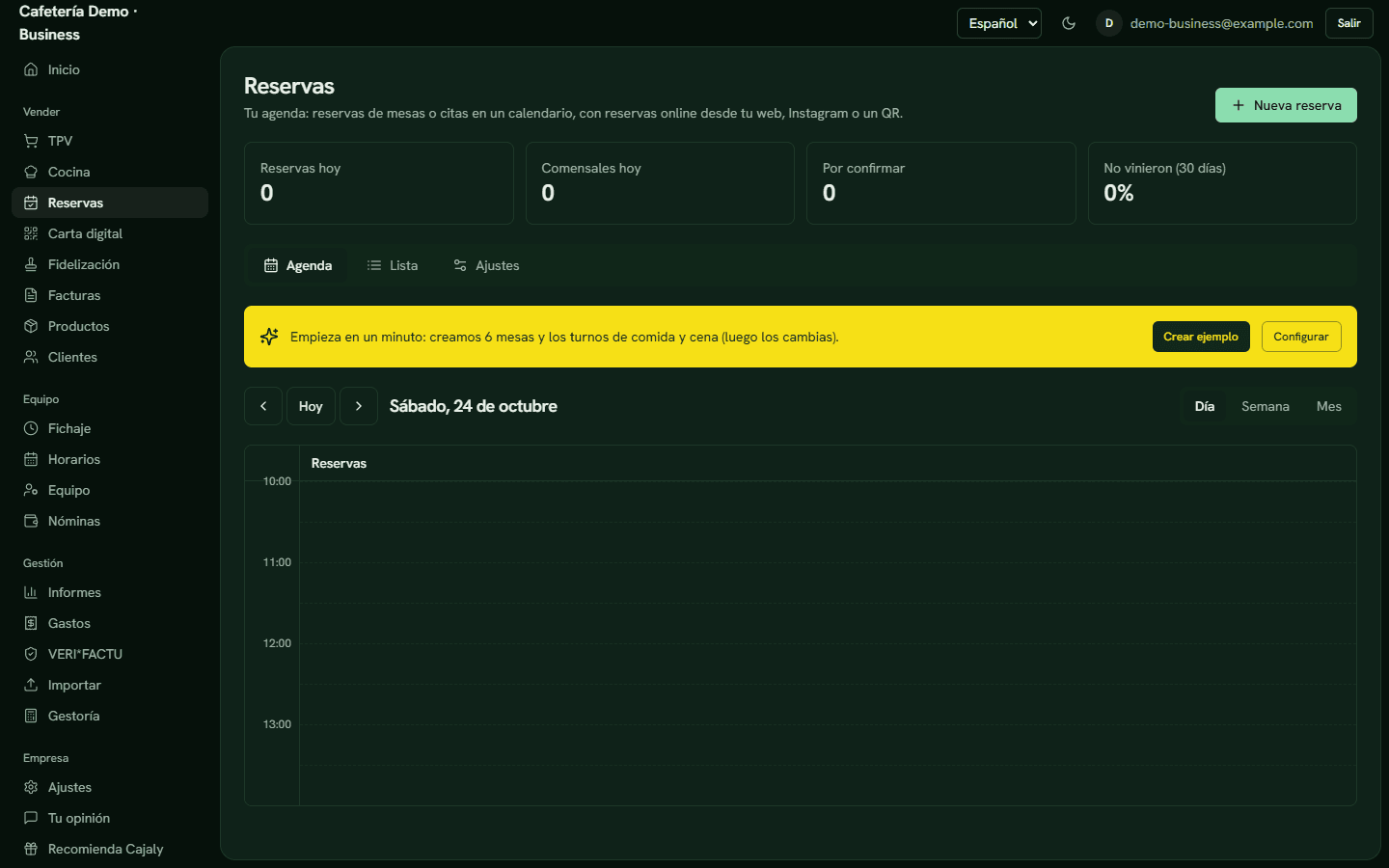Open Fichaje clock icon
Screen dimensions: 1389x868
31,428
